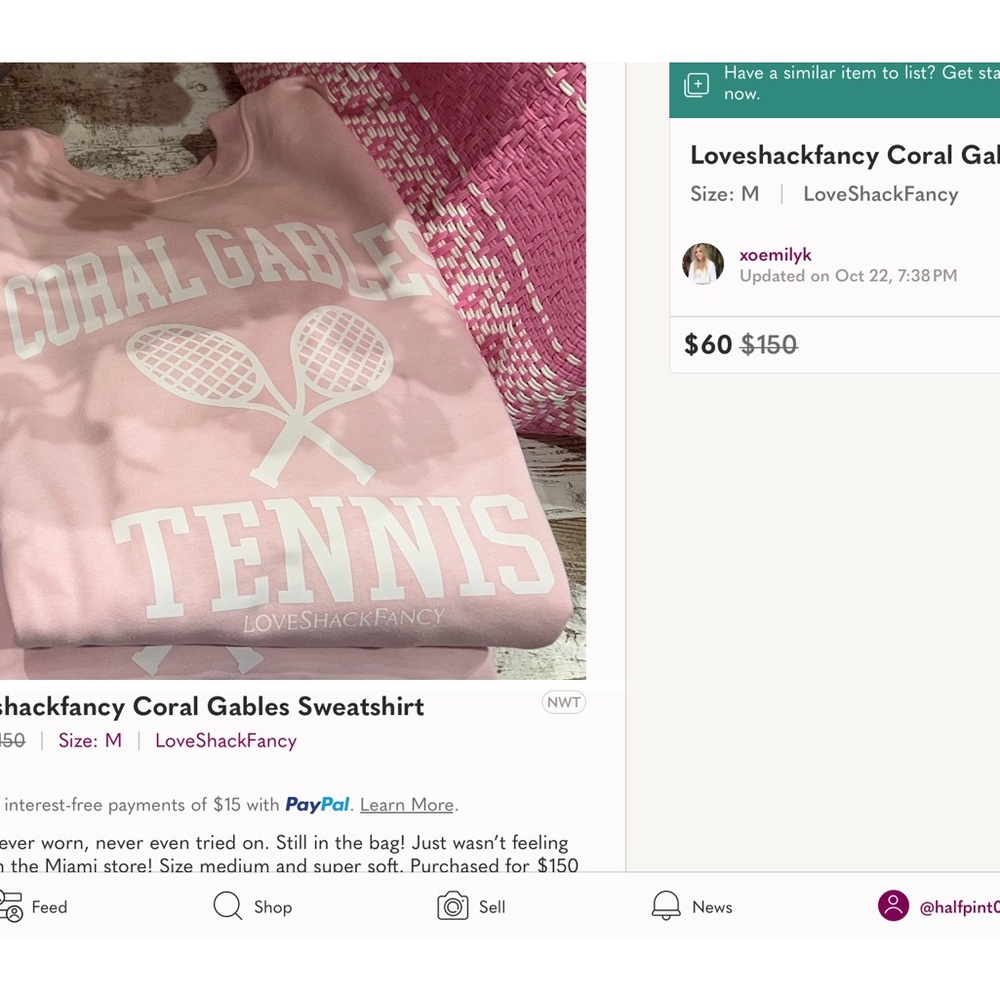Click the PayPal logo in payment text
1000x1000 pixels.
pos(316,804)
